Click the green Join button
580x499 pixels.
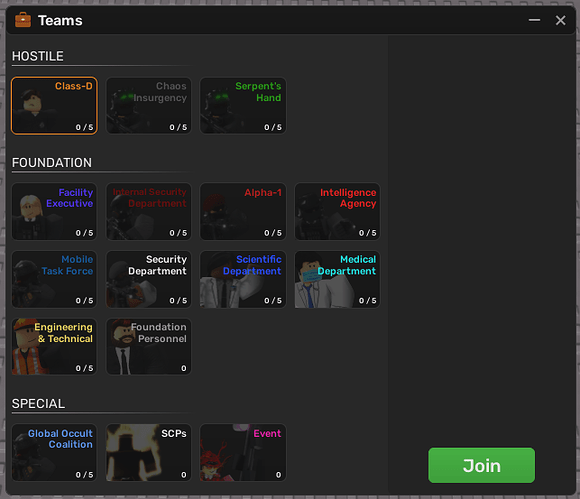(481, 465)
